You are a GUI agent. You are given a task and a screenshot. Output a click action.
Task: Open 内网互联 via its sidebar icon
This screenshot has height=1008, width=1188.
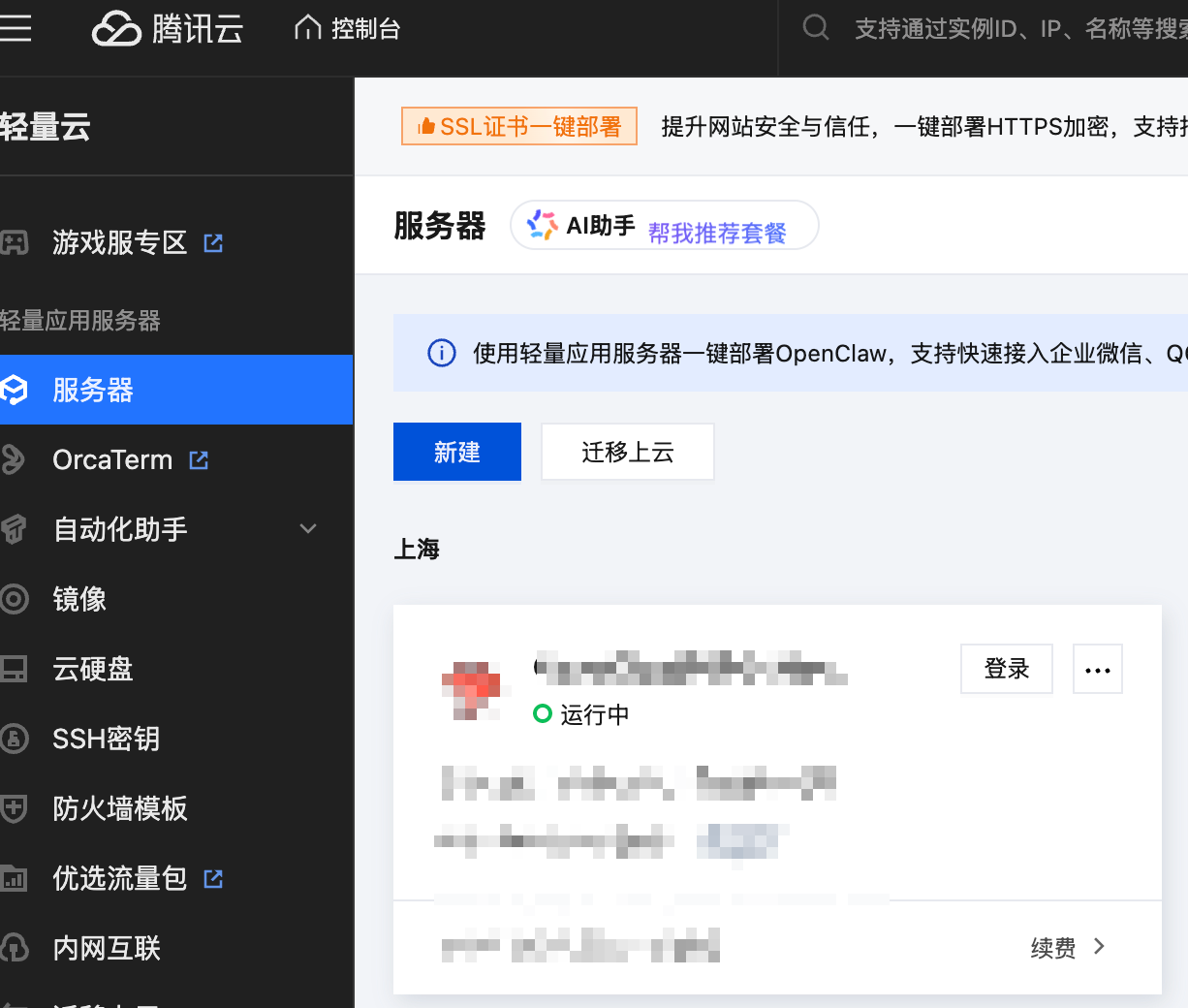[16, 948]
